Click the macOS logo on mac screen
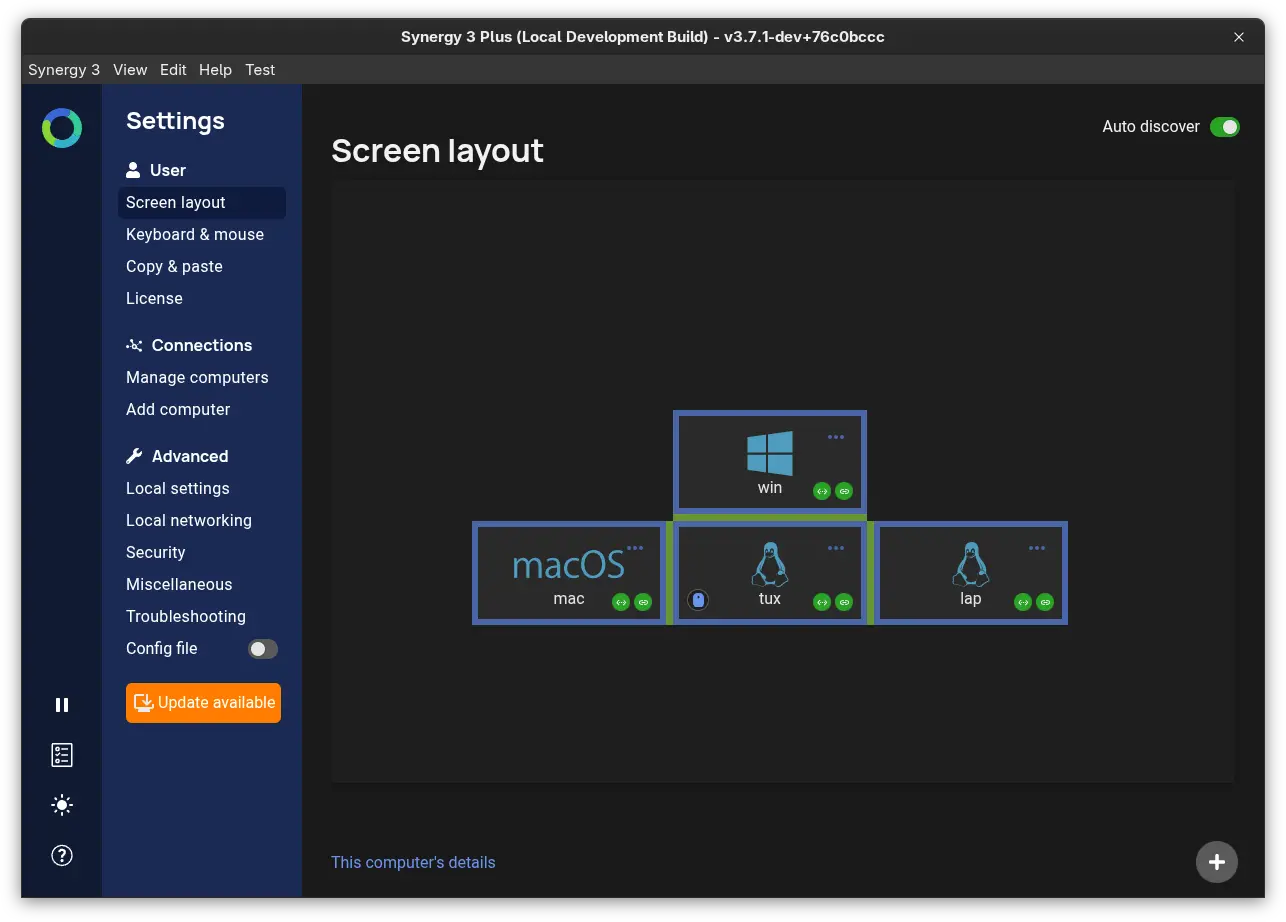 pyautogui.click(x=568, y=565)
